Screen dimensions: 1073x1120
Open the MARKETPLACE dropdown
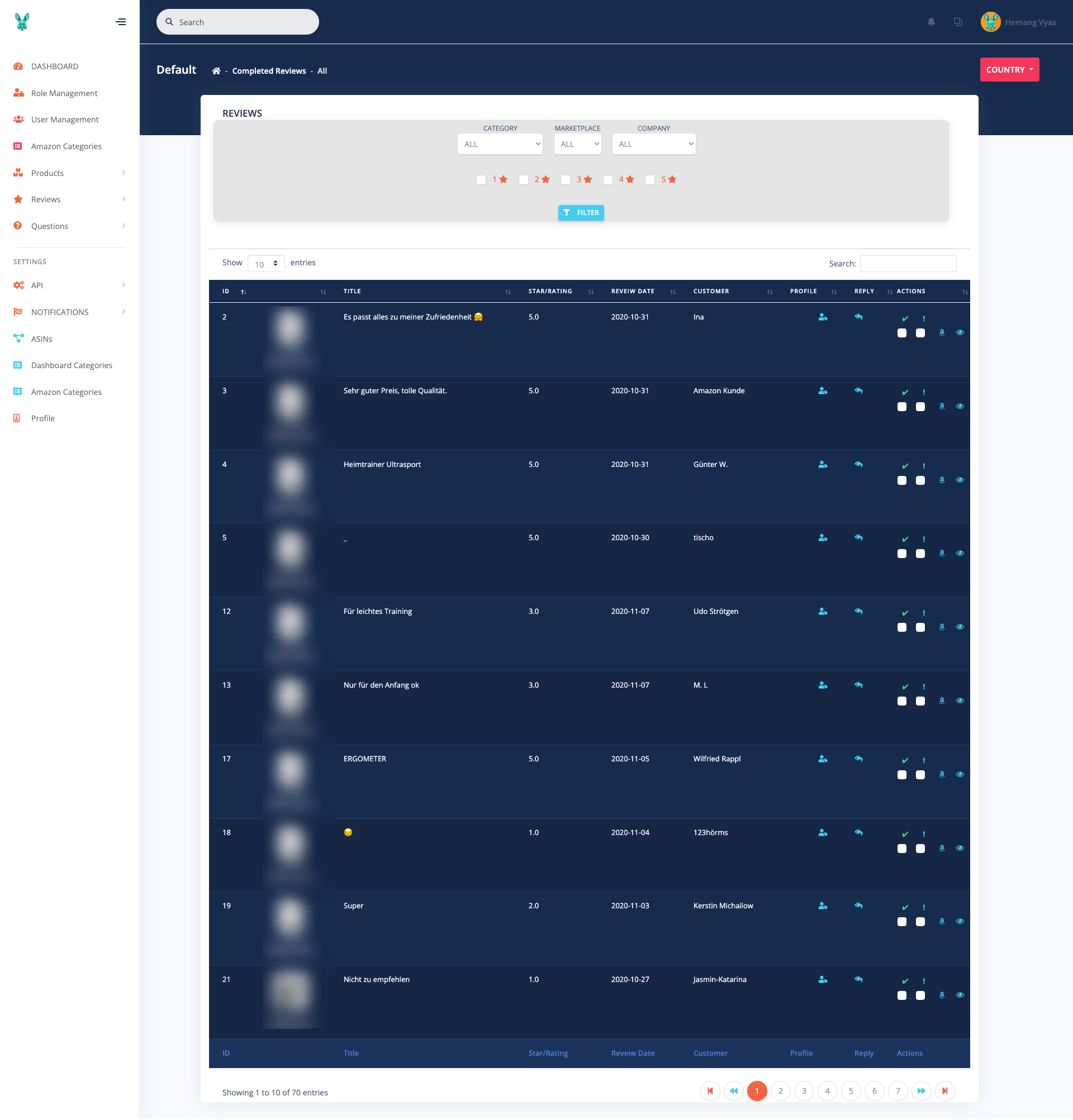coord(577,144)
